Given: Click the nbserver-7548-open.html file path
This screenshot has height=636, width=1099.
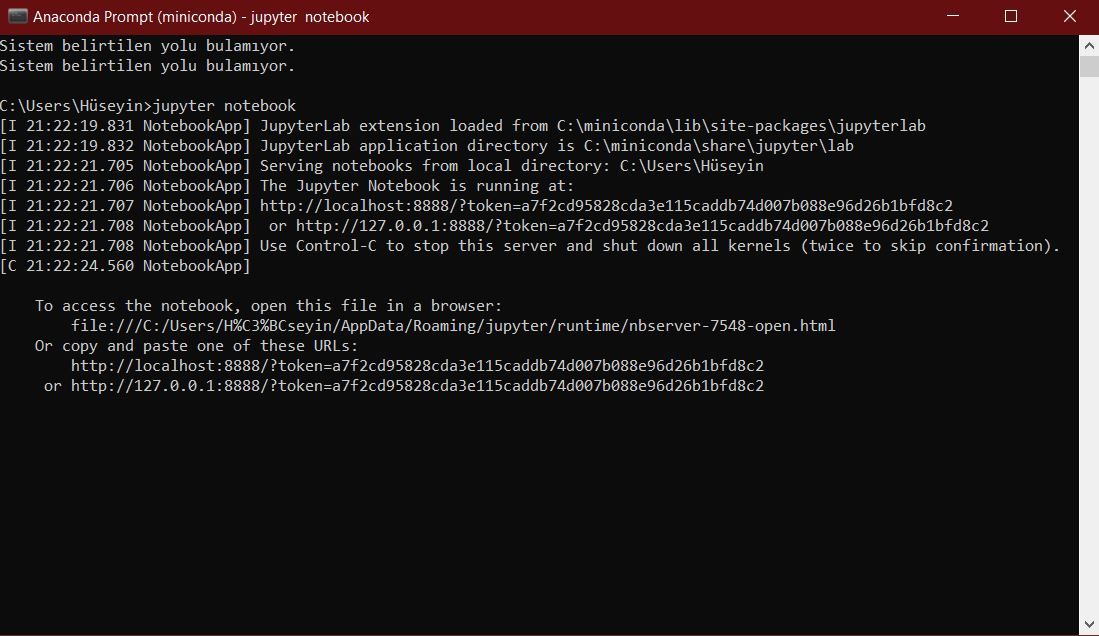Looking at the screenshot, I should (x=453, y=326).
